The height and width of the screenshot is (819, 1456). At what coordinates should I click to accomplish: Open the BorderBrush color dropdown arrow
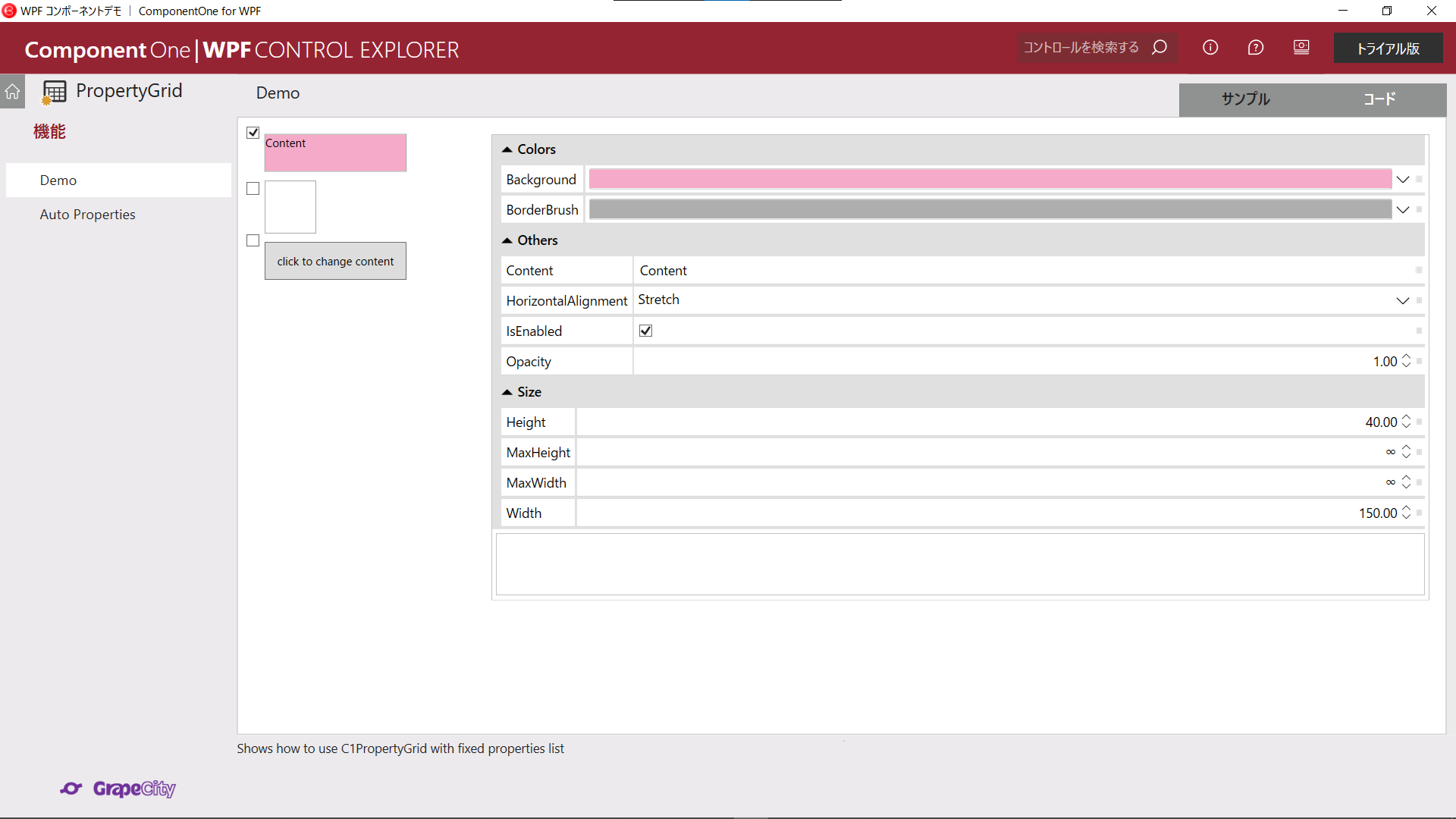click(x=1403, y=210)
